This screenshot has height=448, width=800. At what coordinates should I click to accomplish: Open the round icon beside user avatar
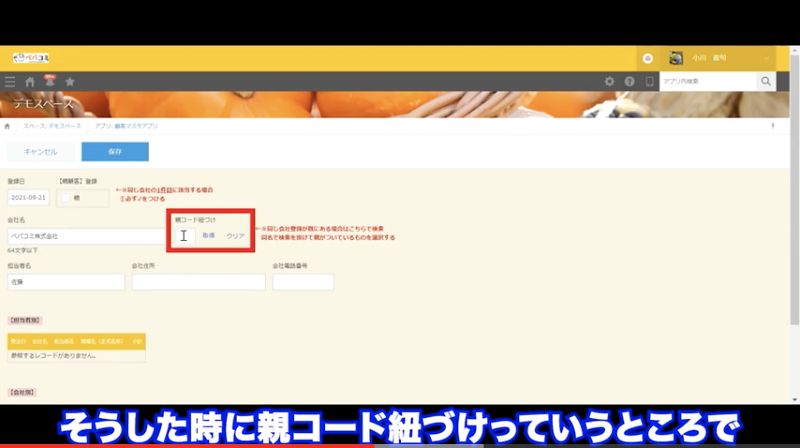point(648,58)
